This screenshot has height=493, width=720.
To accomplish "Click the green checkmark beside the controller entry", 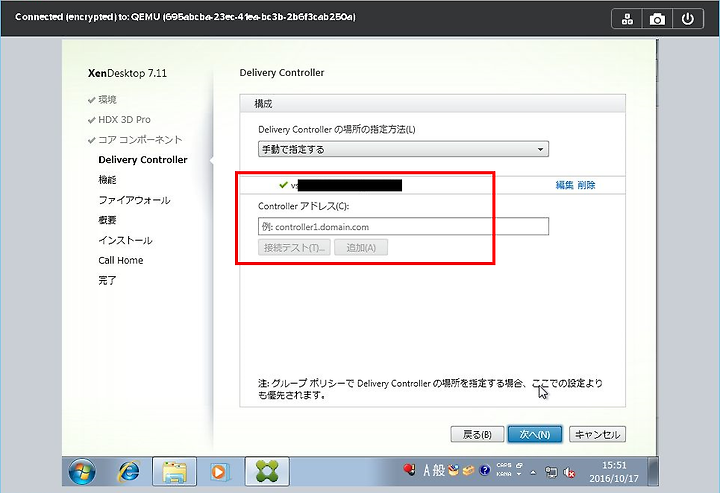I will click(283, 185).
